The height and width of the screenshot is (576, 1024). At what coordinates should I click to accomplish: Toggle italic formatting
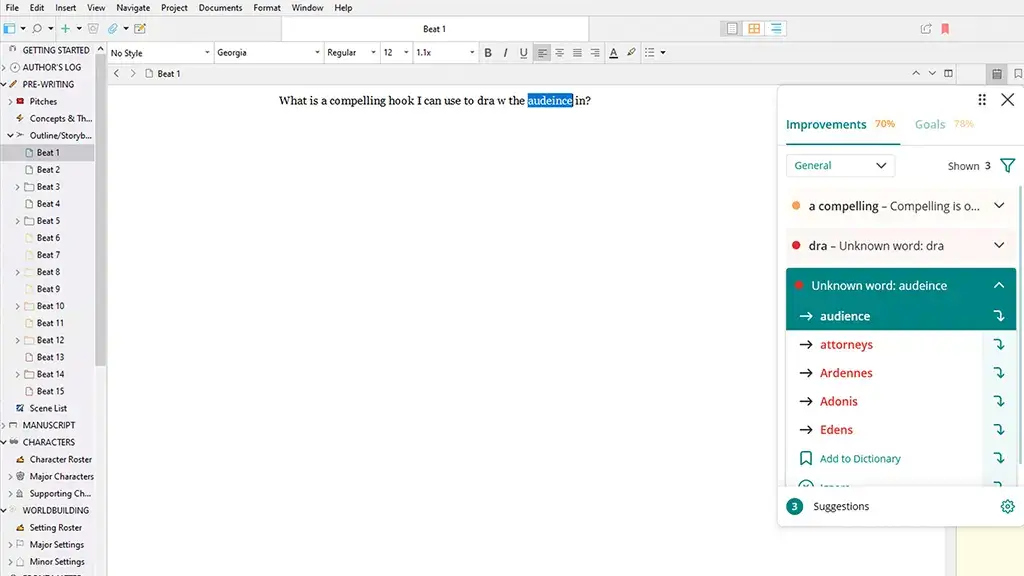pyautogui.click(x=506, y=52)
